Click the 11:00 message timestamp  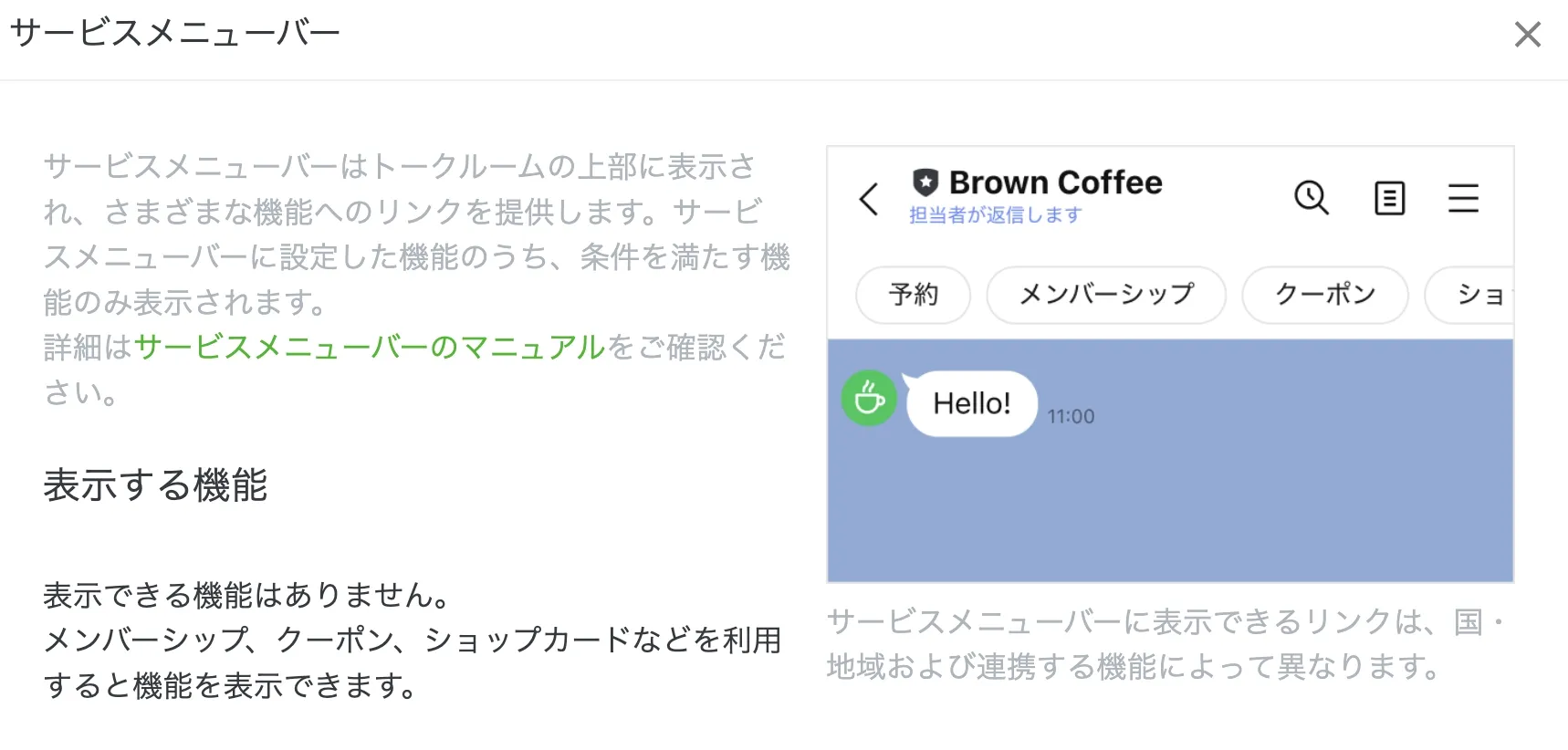click(x=1071, y=417)
